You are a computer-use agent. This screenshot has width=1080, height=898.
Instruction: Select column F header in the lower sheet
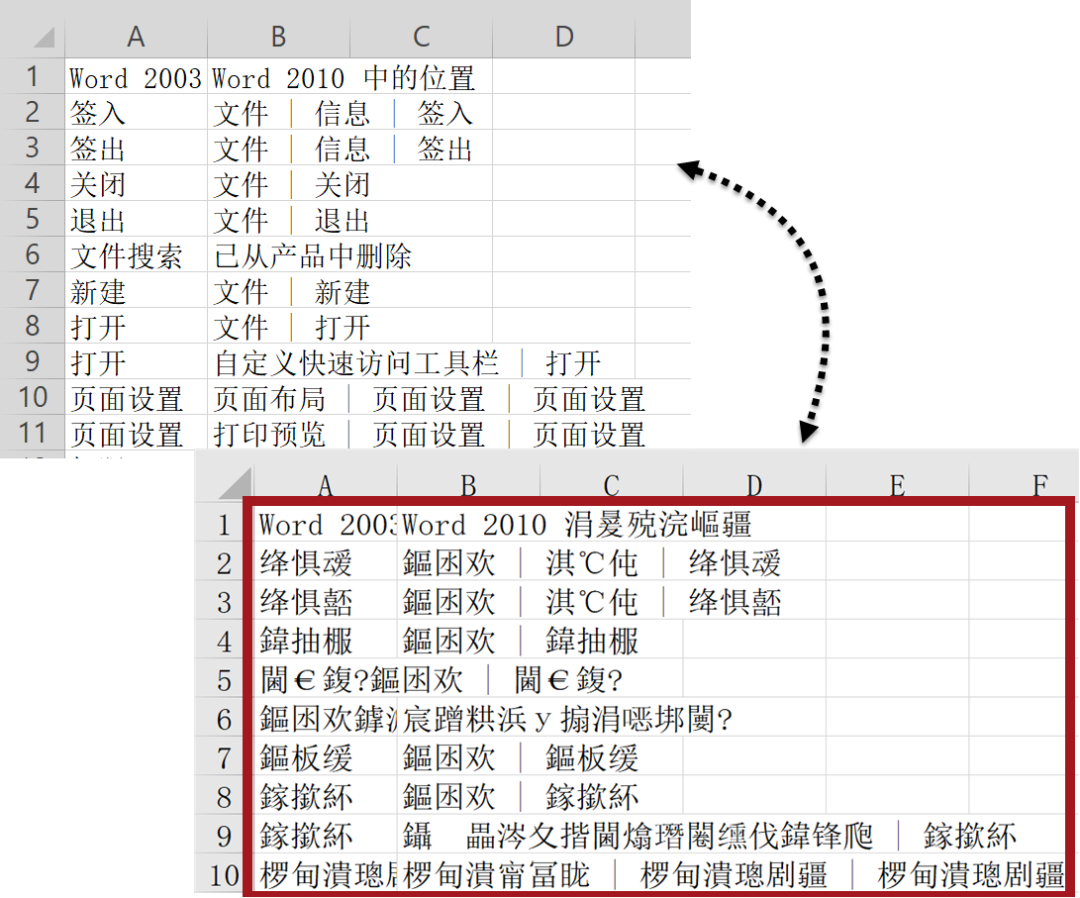[1040, 484]
